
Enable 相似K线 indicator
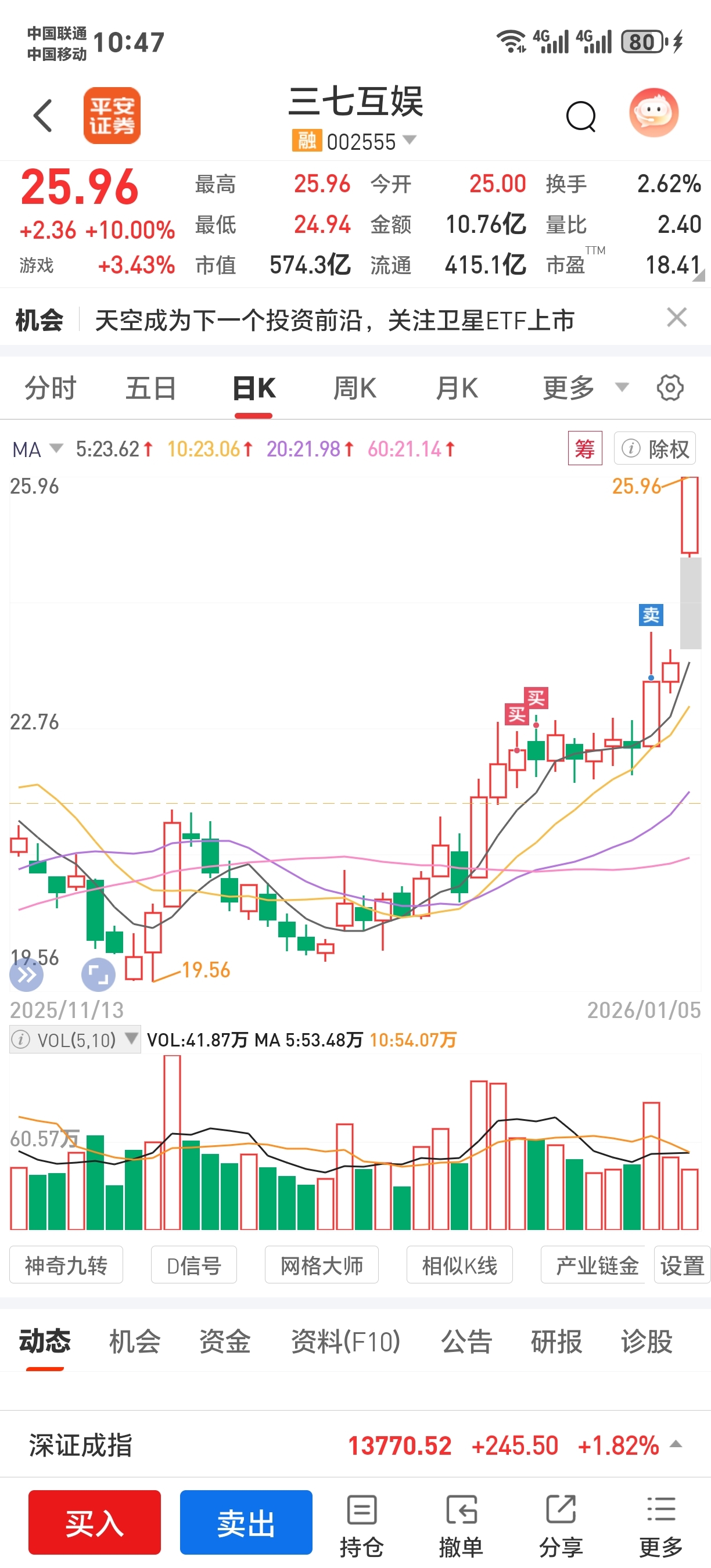point(459,1265)
